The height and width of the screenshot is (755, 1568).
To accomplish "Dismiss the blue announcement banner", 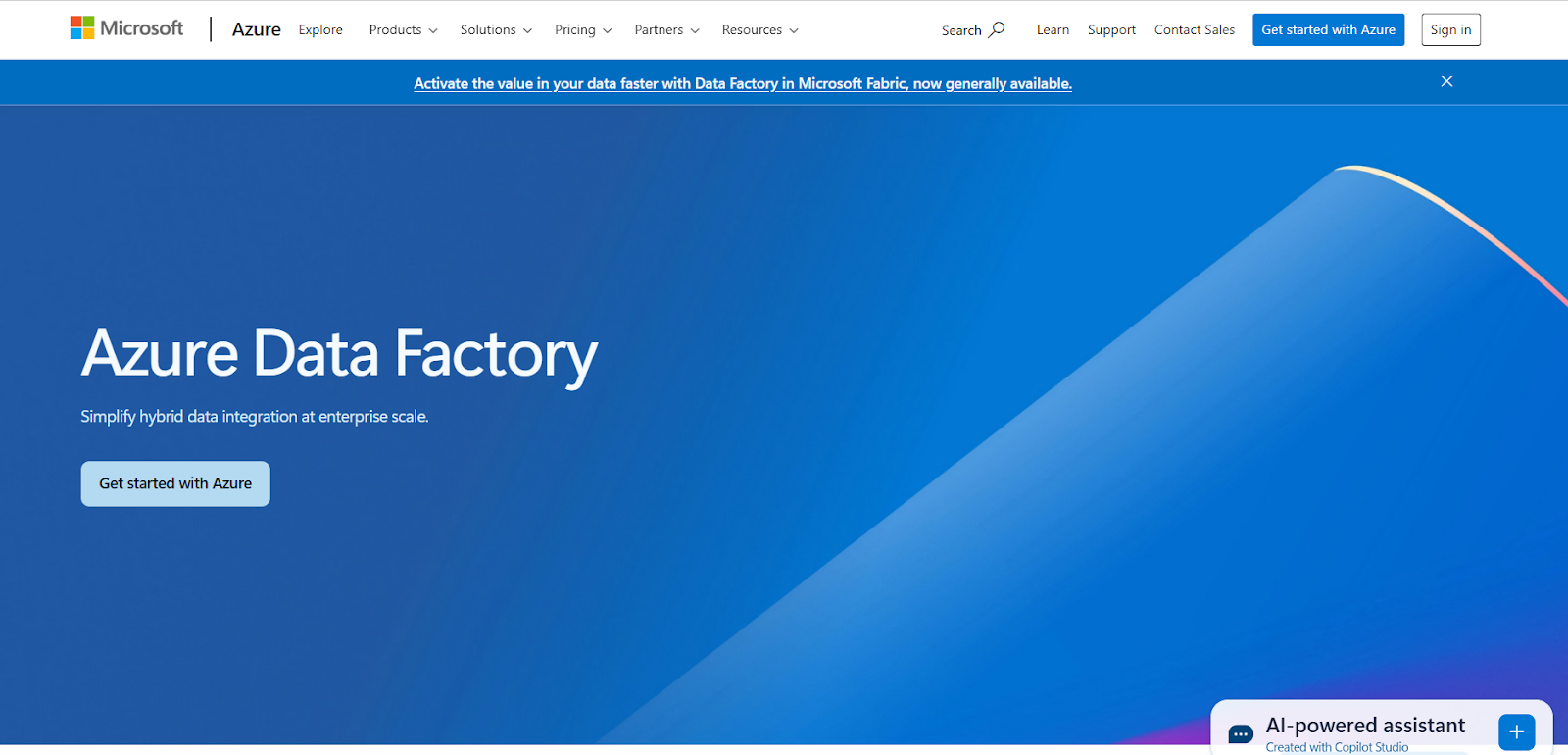I will (1446, 81).
